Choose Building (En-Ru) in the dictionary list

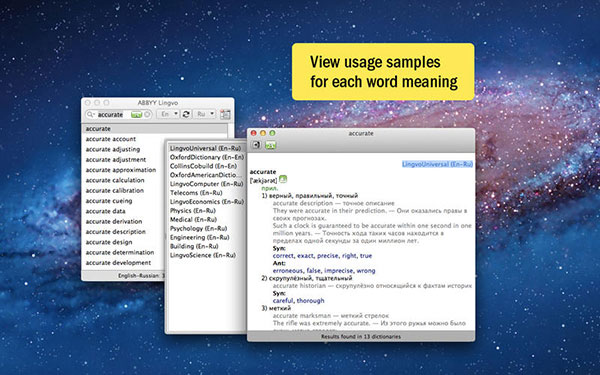194,246
